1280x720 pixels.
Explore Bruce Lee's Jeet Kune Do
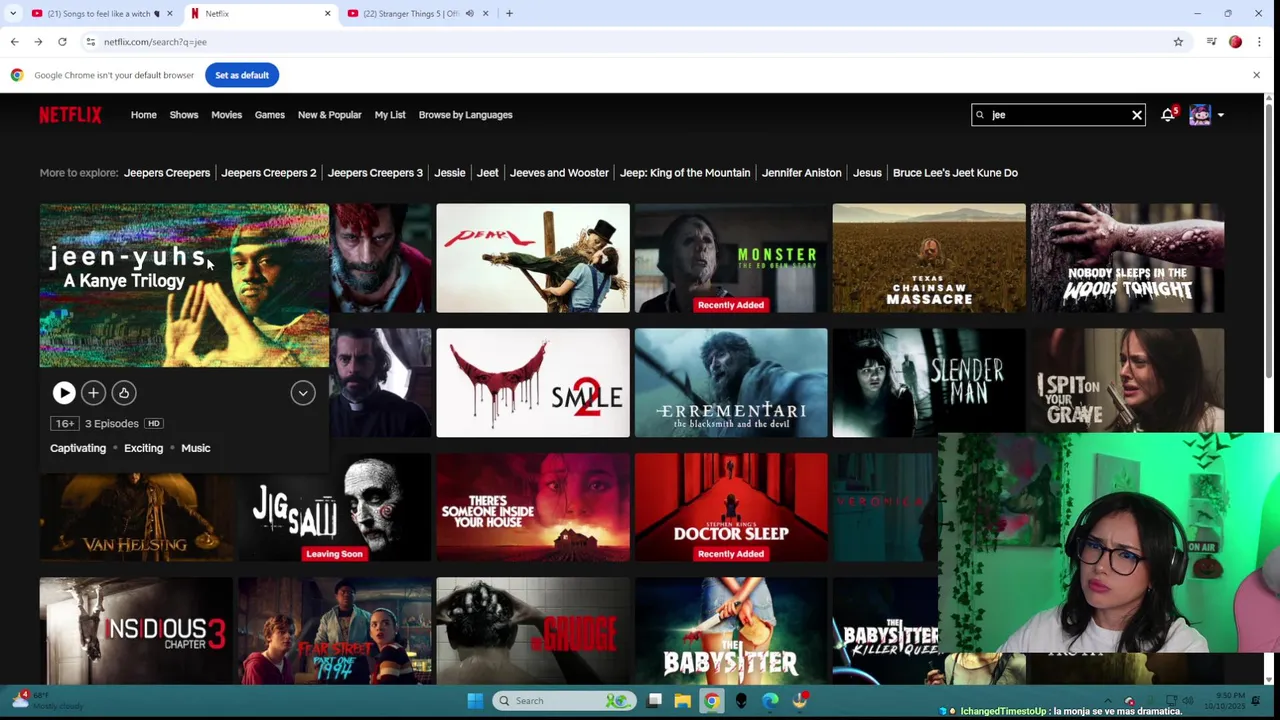[955, 173]
